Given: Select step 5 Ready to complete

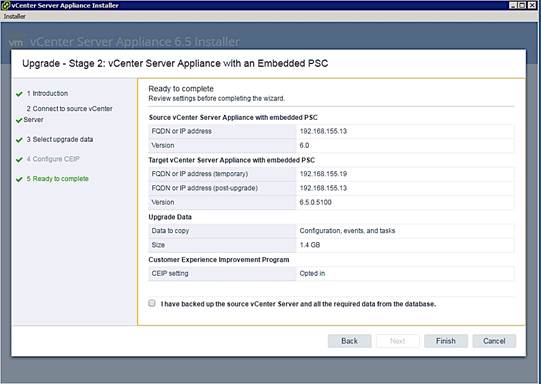Looking at the screenshot, I should 58,179.
